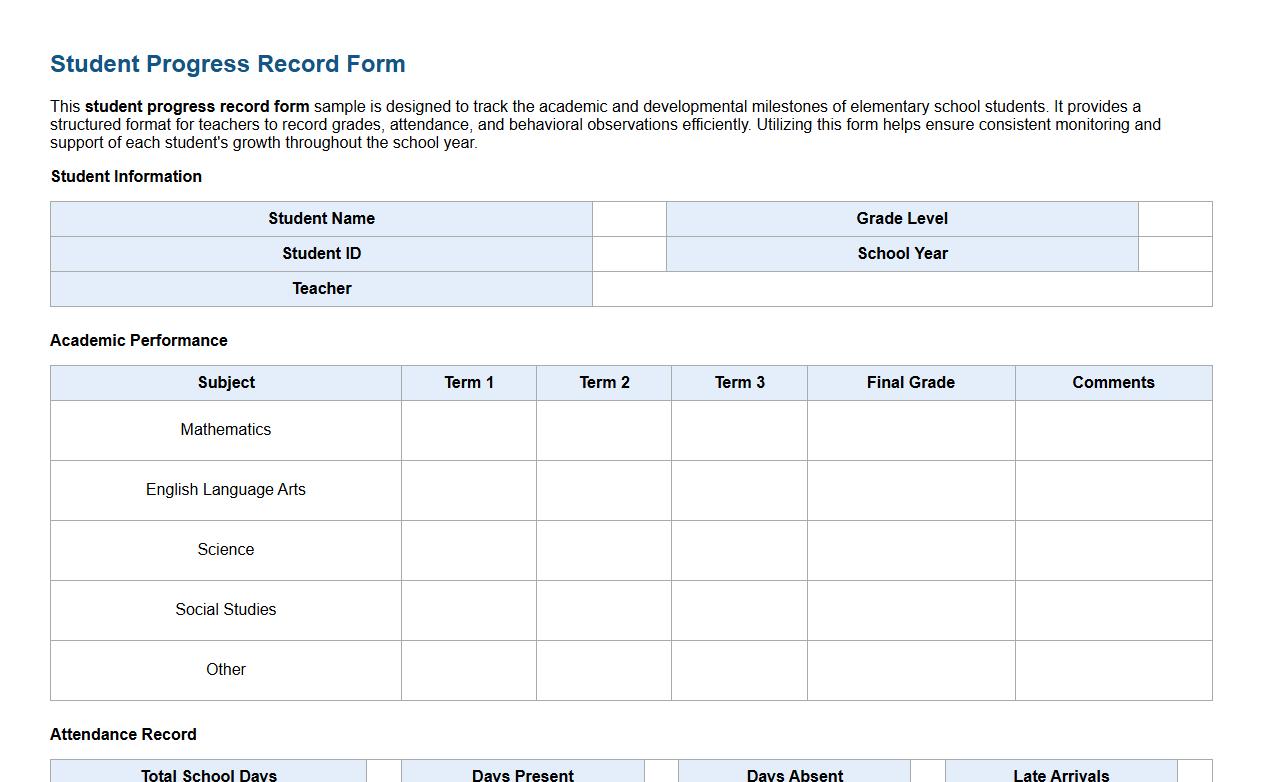The image size is (1263, 782).
Task: Click the School Year entry cell
Action: pos(1175,253)
